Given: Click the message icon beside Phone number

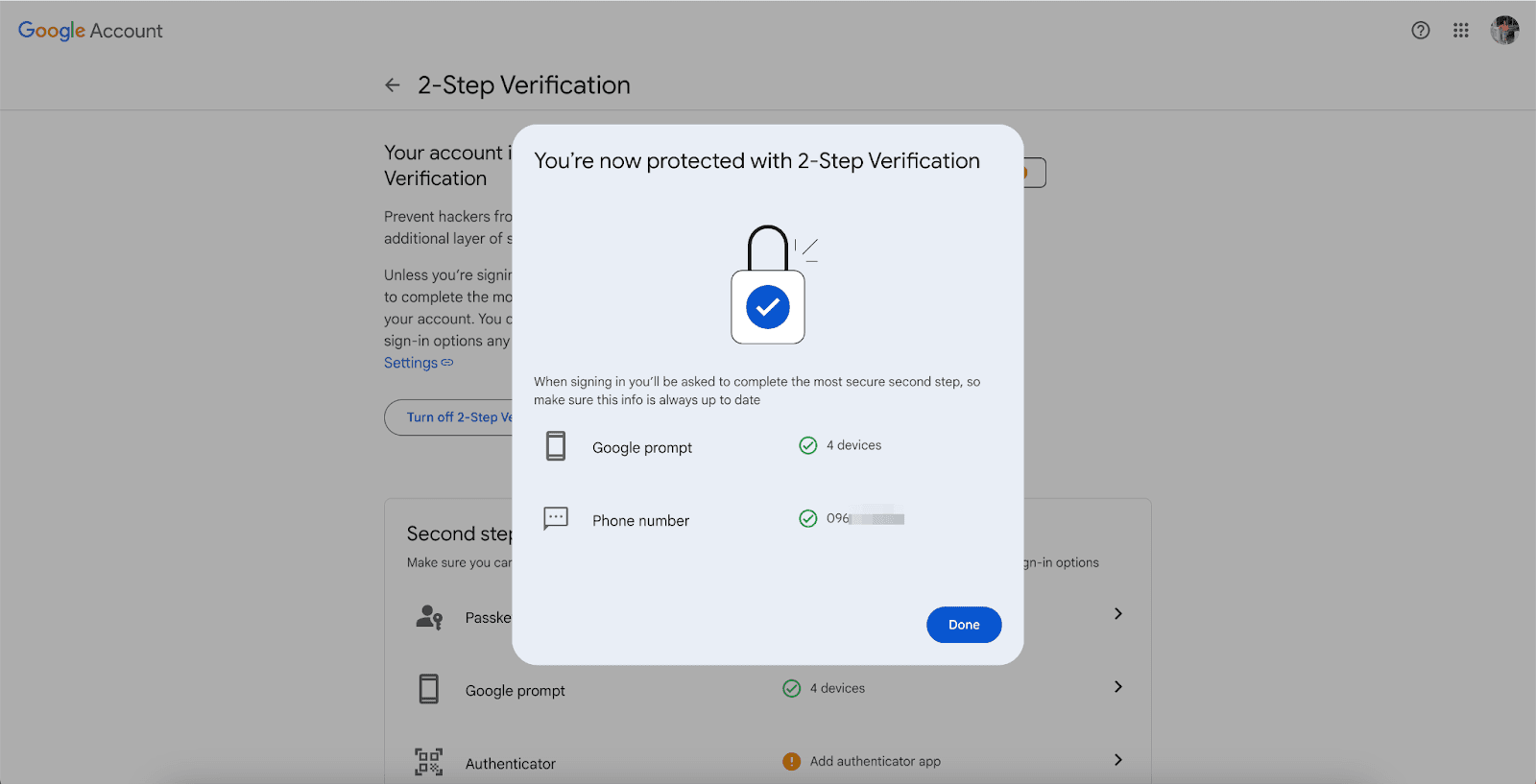Looking at the screenshot, I should [x=556, y=519].
